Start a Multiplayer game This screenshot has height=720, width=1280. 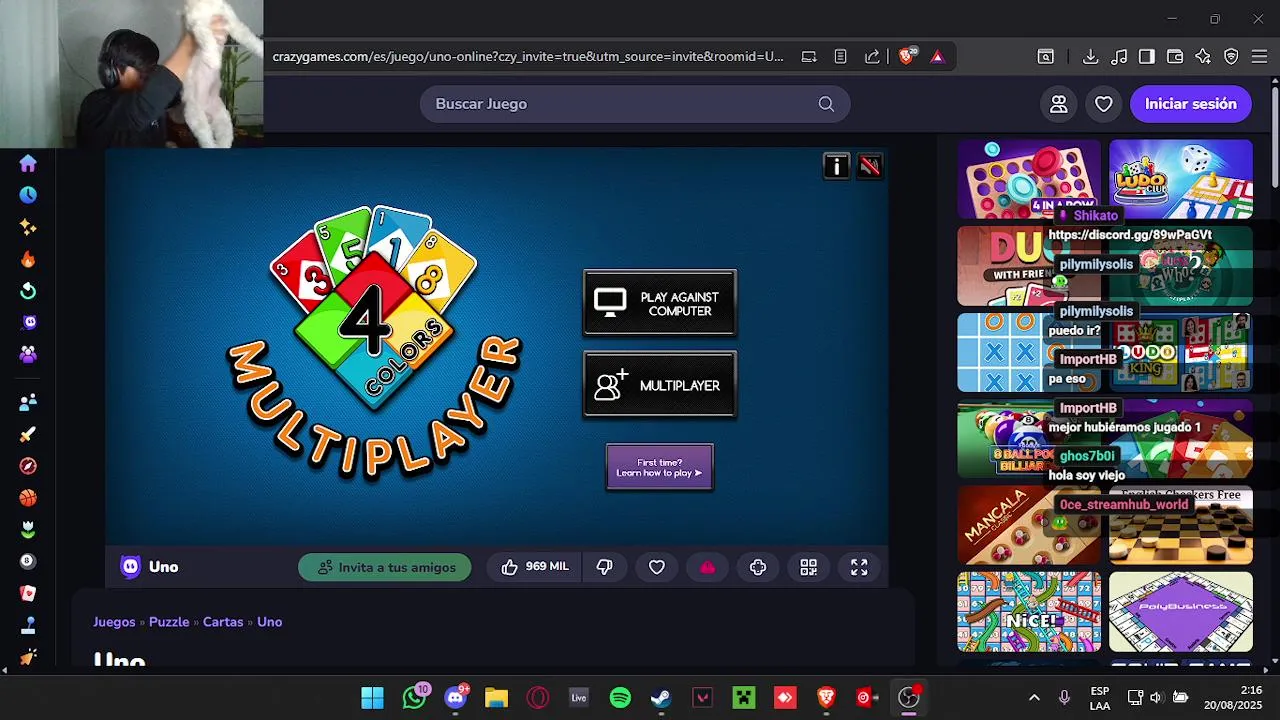660,385
